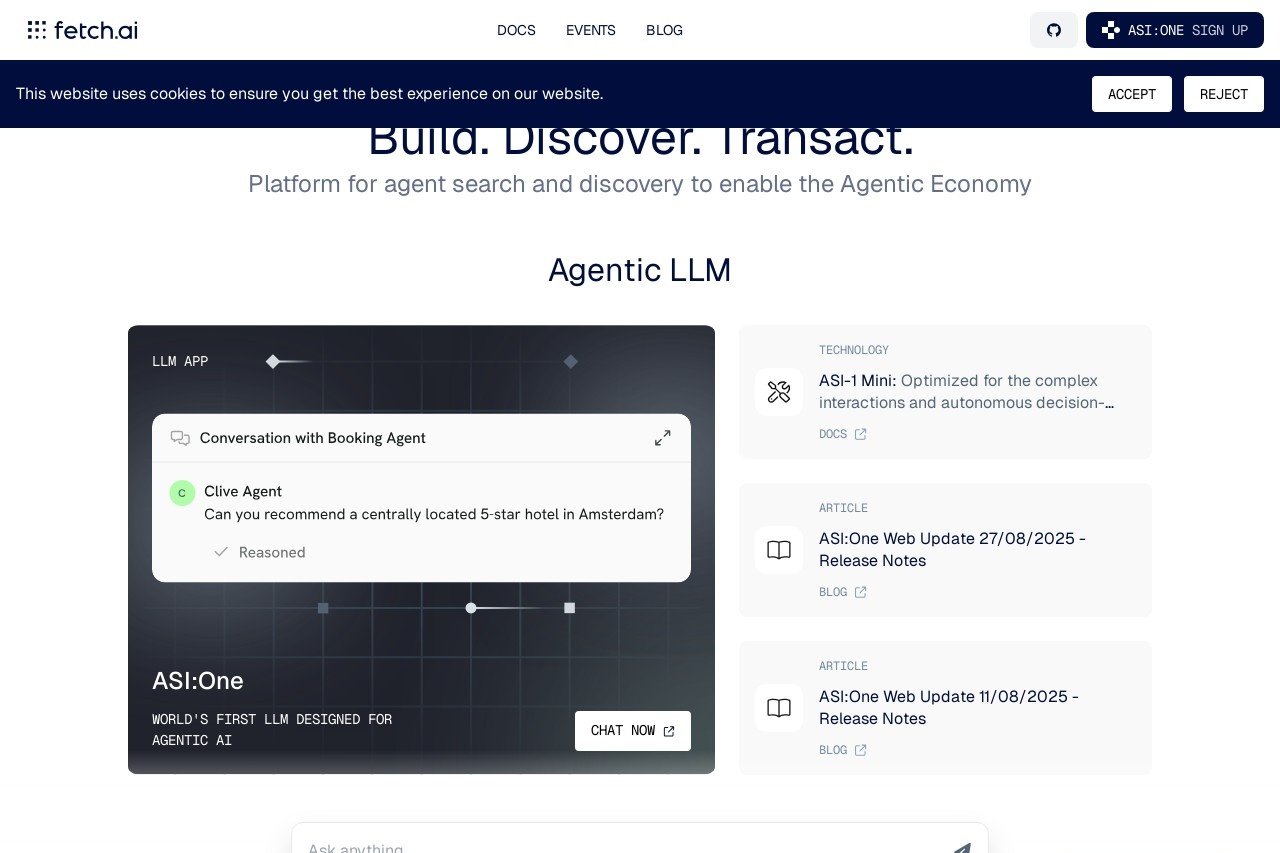Open the EVENTS menu item
Viewport: 1280px width, 853px height.
tap(591, 30)
